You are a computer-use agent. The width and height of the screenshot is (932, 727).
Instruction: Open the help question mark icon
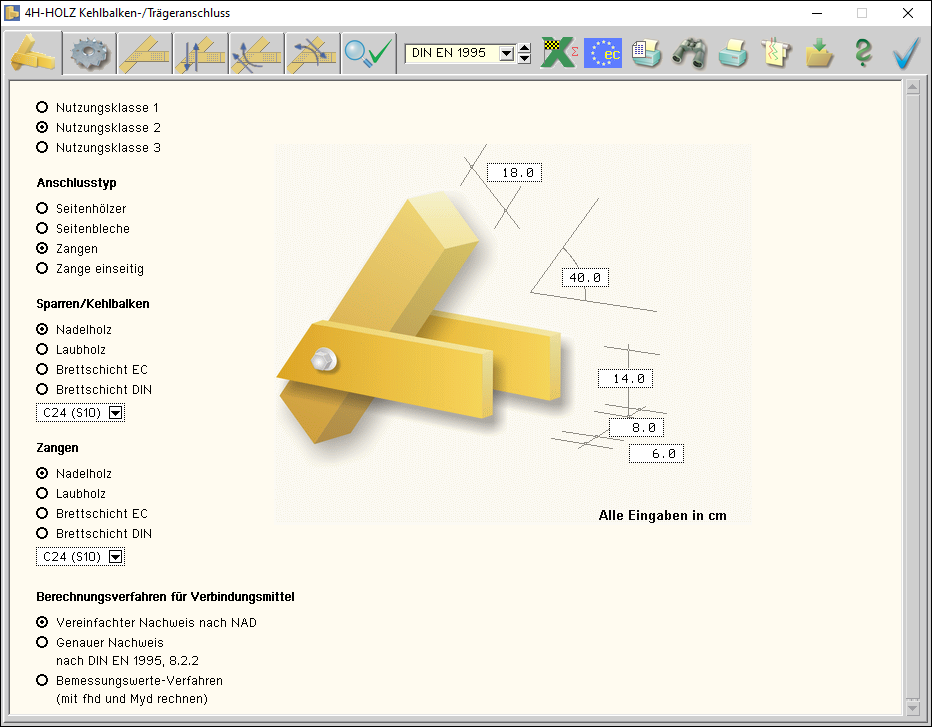863,53
